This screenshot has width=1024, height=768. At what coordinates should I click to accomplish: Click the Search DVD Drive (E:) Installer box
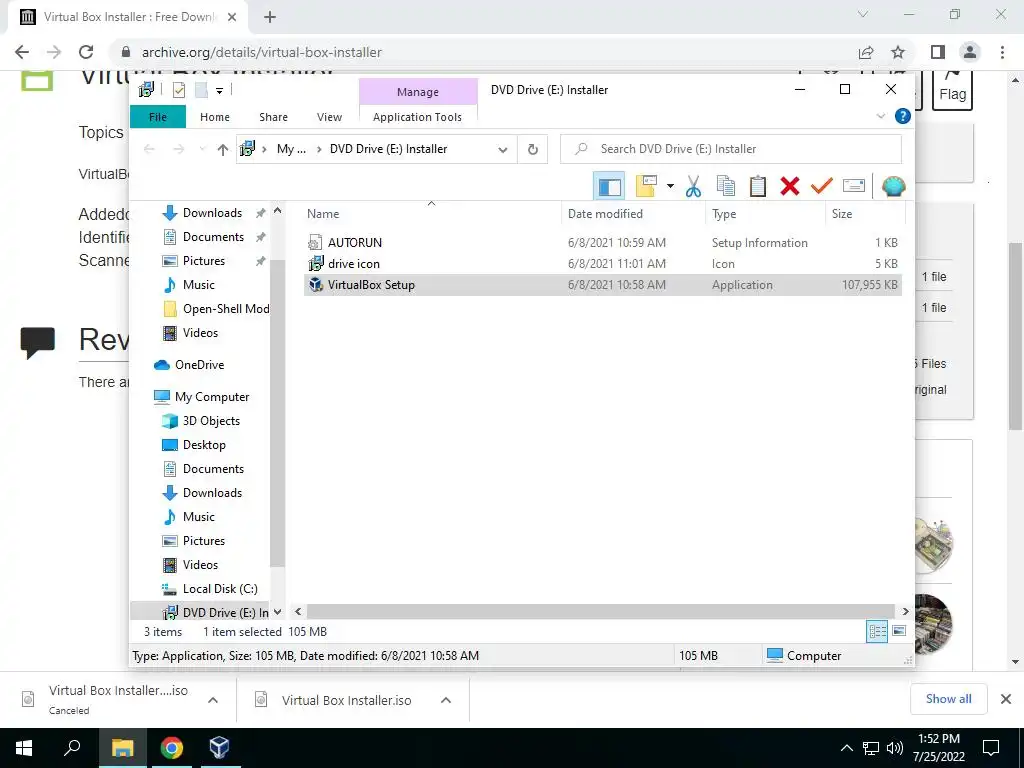pyautogui.click(x=731, y=149)
